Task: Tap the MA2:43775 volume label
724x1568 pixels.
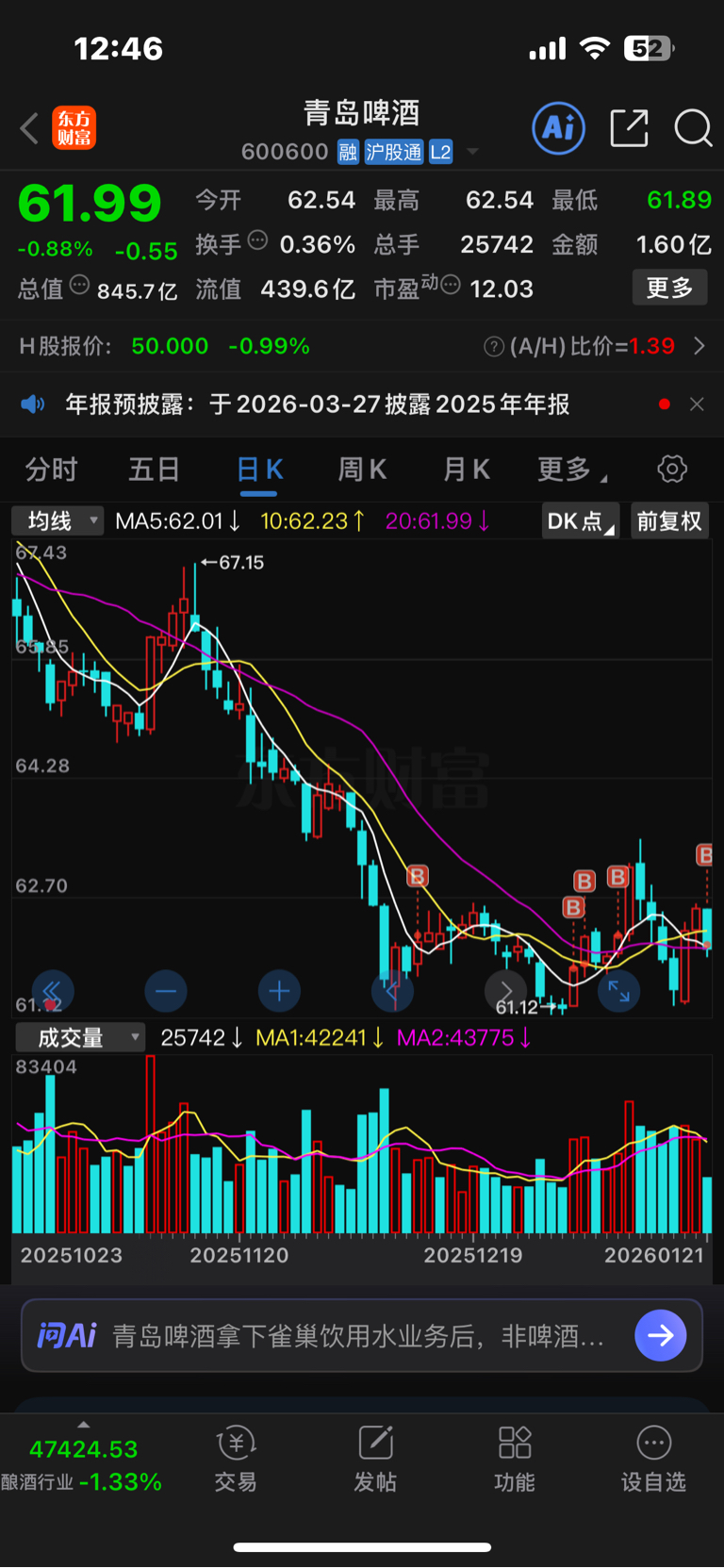Action: pos(464,1038)
